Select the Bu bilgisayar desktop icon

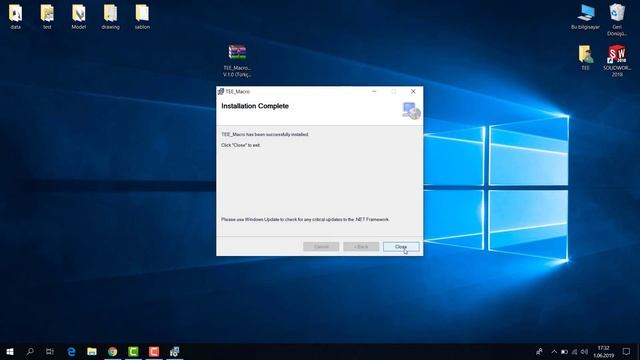[585, 17]
